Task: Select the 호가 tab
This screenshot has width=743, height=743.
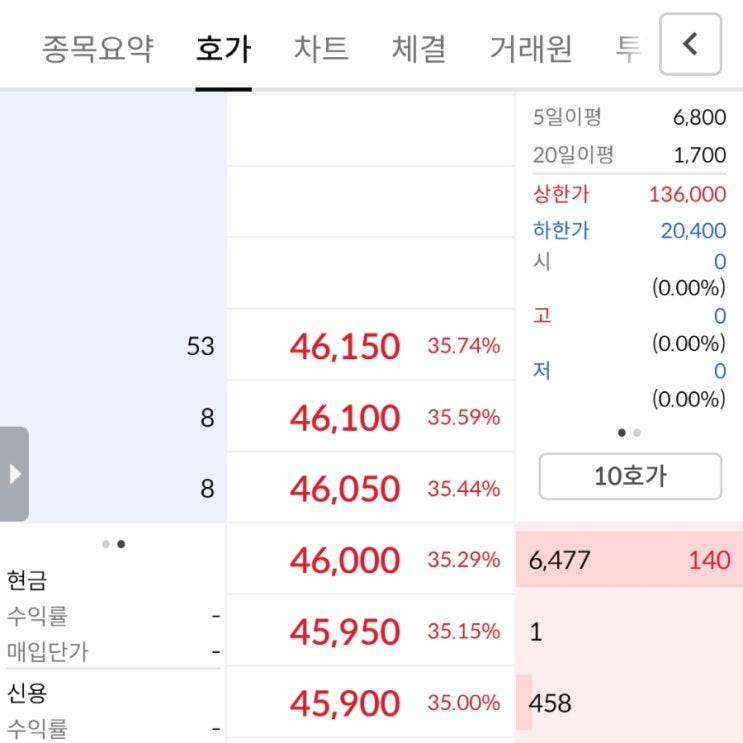Action: [x=224, y=48]
